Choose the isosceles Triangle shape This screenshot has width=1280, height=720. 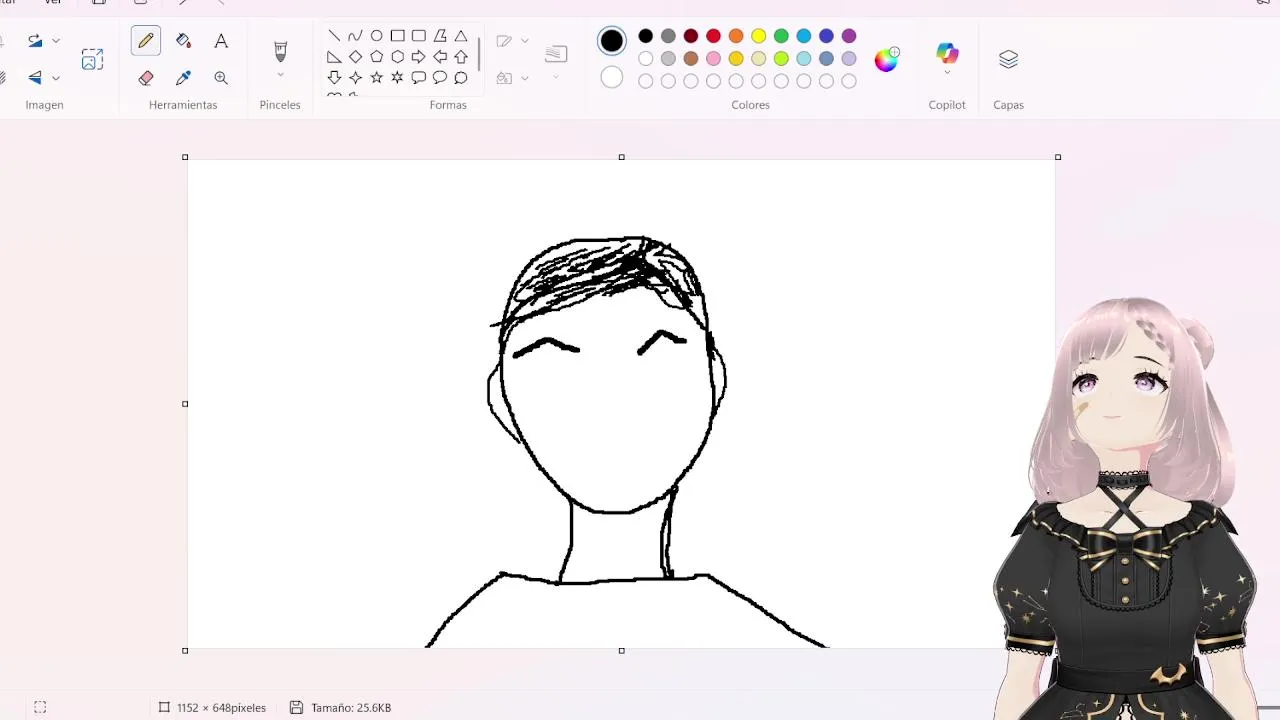click(x=461, y=36)
